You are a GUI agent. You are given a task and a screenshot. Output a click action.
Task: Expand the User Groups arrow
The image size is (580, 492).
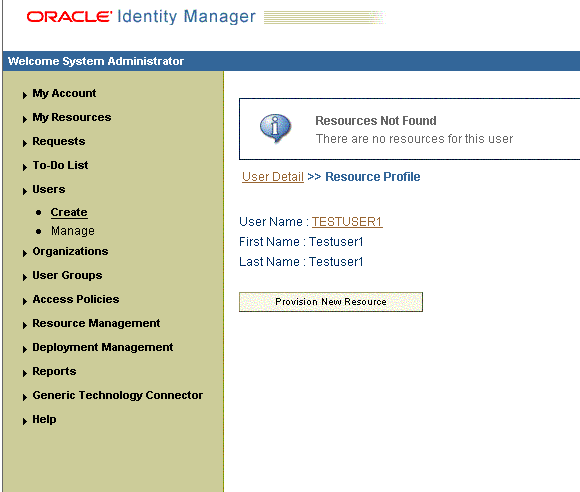point(24,277)
